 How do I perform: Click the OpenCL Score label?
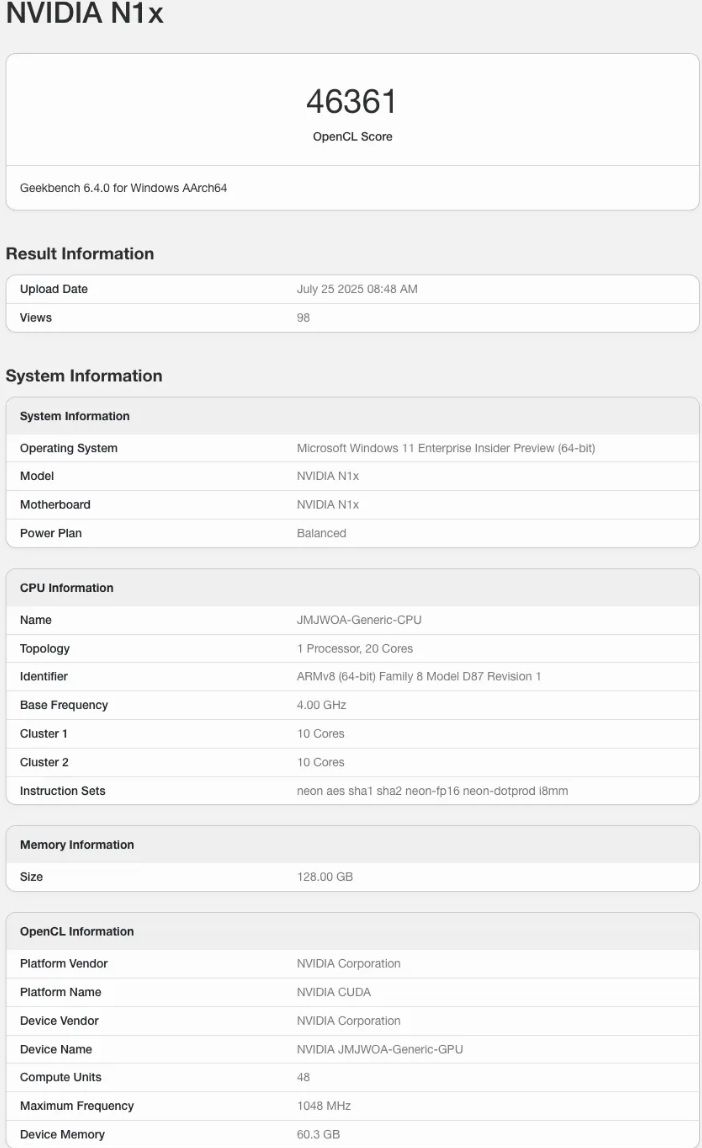(x=352, y=137)
